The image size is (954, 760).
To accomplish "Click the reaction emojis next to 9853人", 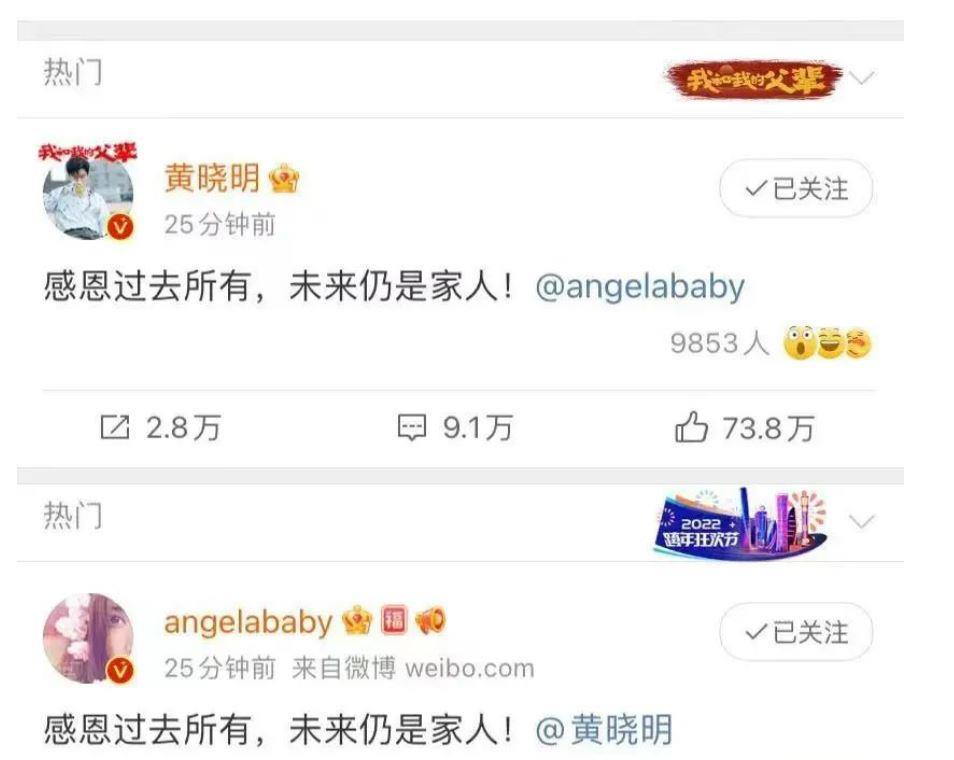I will tap(827, 343).
